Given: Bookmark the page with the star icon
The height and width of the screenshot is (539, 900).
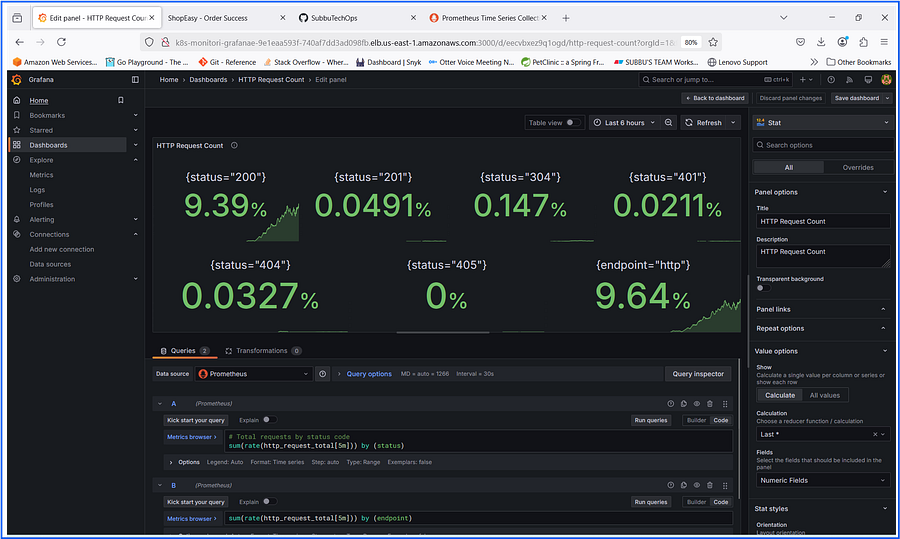Looking at the screenshot, I should click(713, 42).
